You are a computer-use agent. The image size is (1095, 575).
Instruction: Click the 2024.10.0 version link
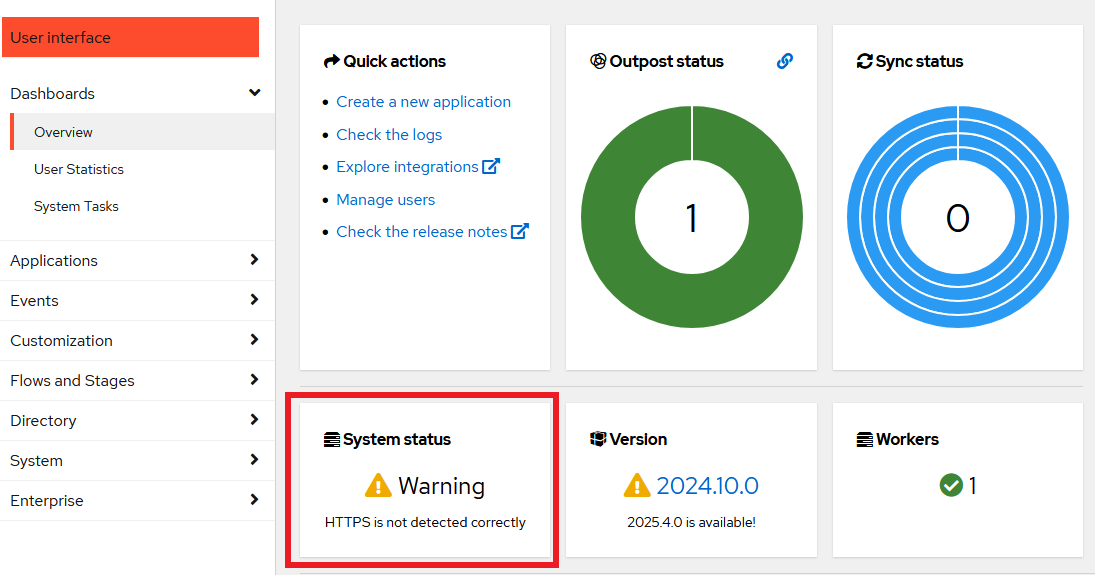point(707,486)
